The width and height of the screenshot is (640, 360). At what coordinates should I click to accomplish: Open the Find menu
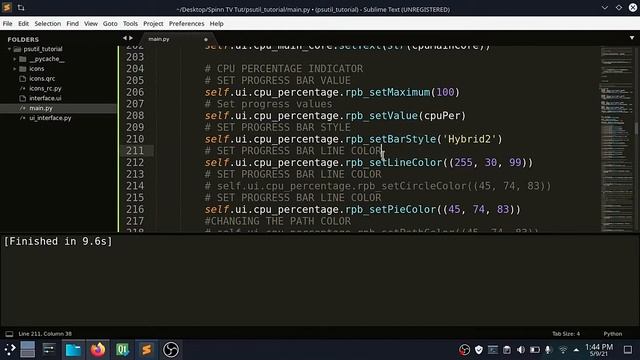72,24
